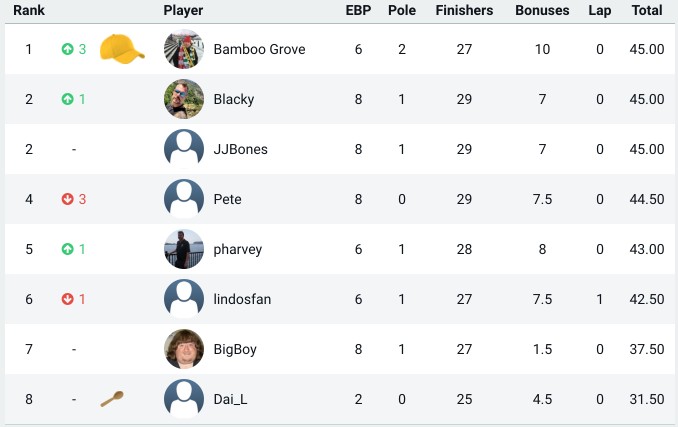
Task: Click the wooden spoon icon beside Dai_L
Action: point(112,399)
